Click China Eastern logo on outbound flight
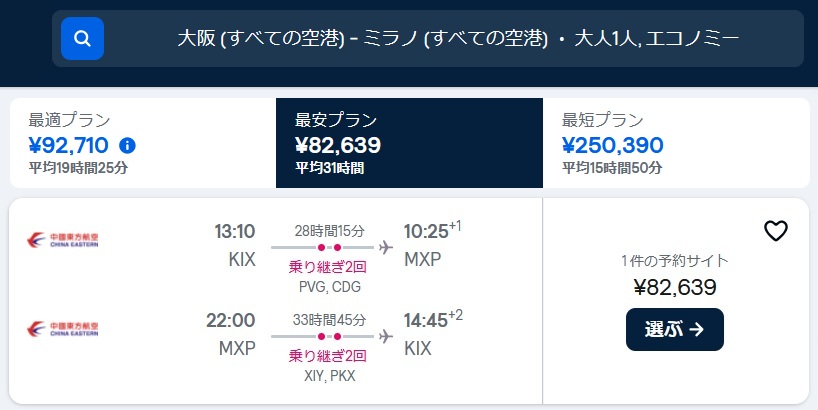This screenshot has width=818, height=410. pyautogui.click(x=63, y=240)
